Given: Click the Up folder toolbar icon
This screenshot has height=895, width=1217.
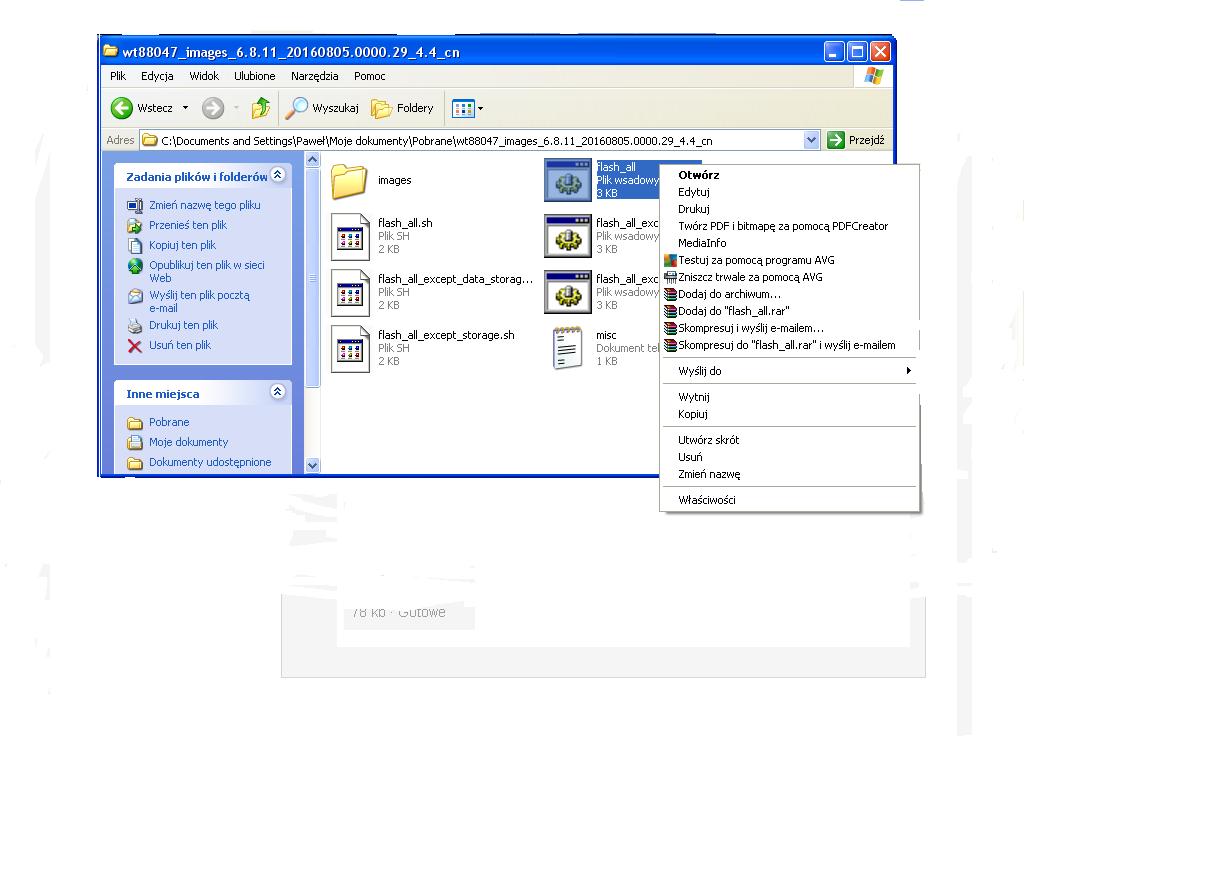Looking at the screenshot, I should point(260,108).
